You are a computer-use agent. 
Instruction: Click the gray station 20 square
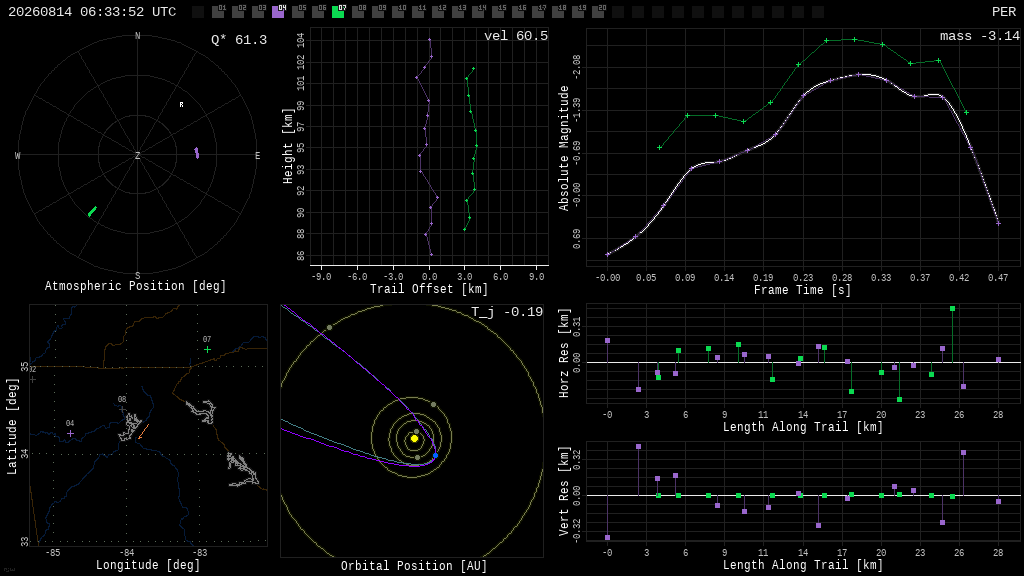pos(598,11)
